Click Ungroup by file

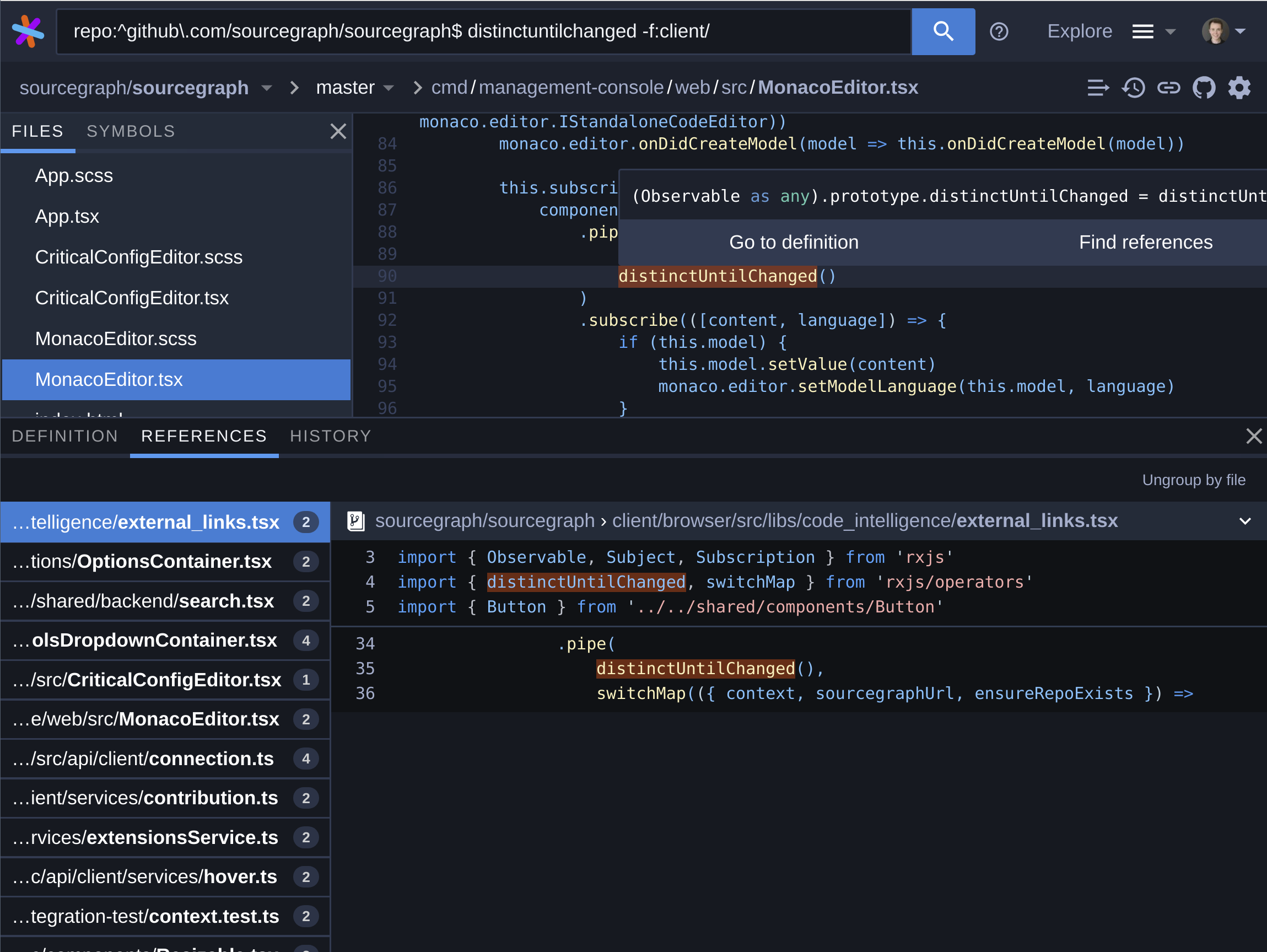1193,480
